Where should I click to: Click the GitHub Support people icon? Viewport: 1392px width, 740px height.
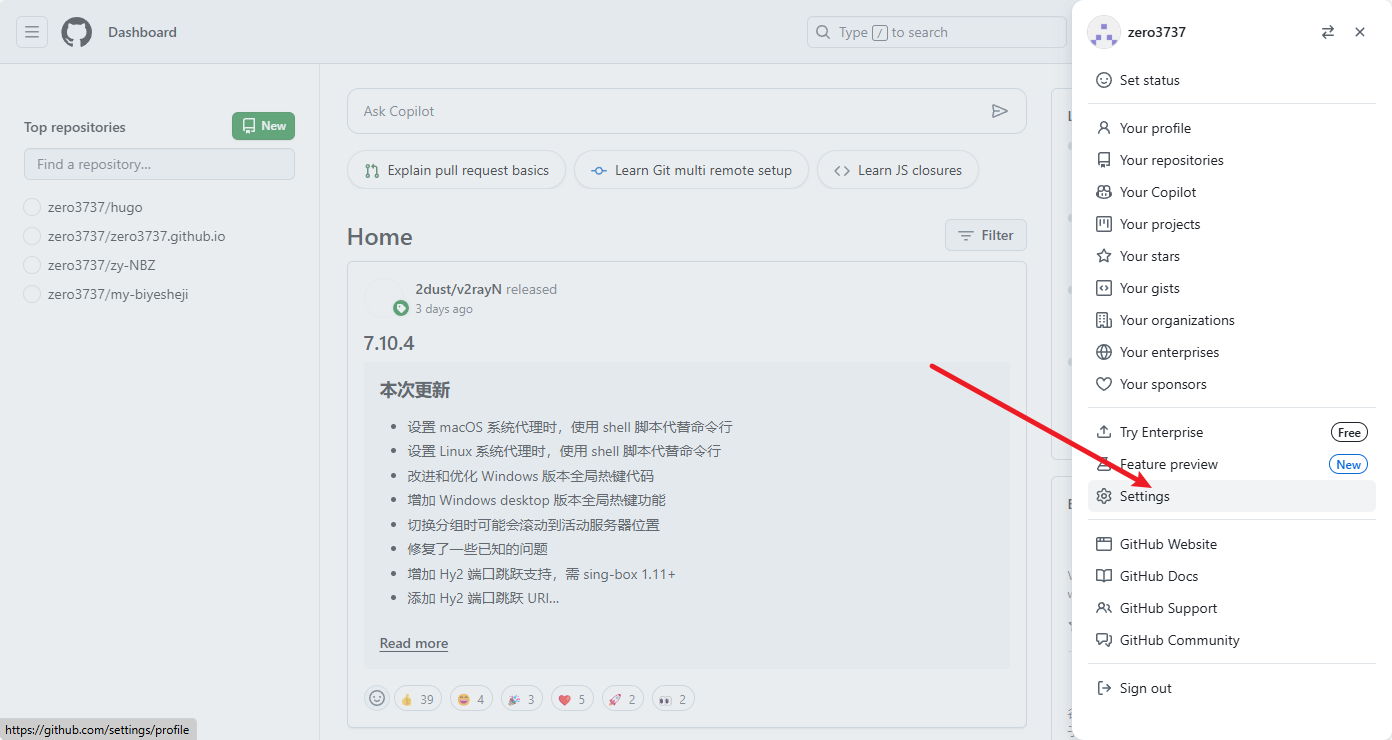(1104, 608)
